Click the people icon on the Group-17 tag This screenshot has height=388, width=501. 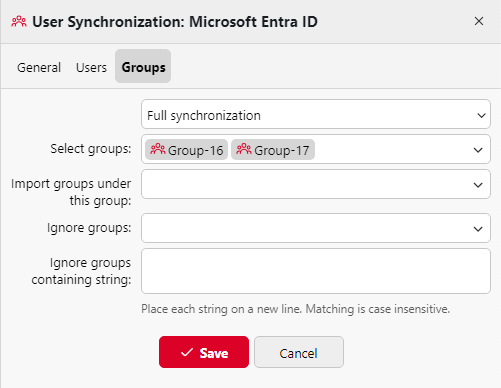244,149
